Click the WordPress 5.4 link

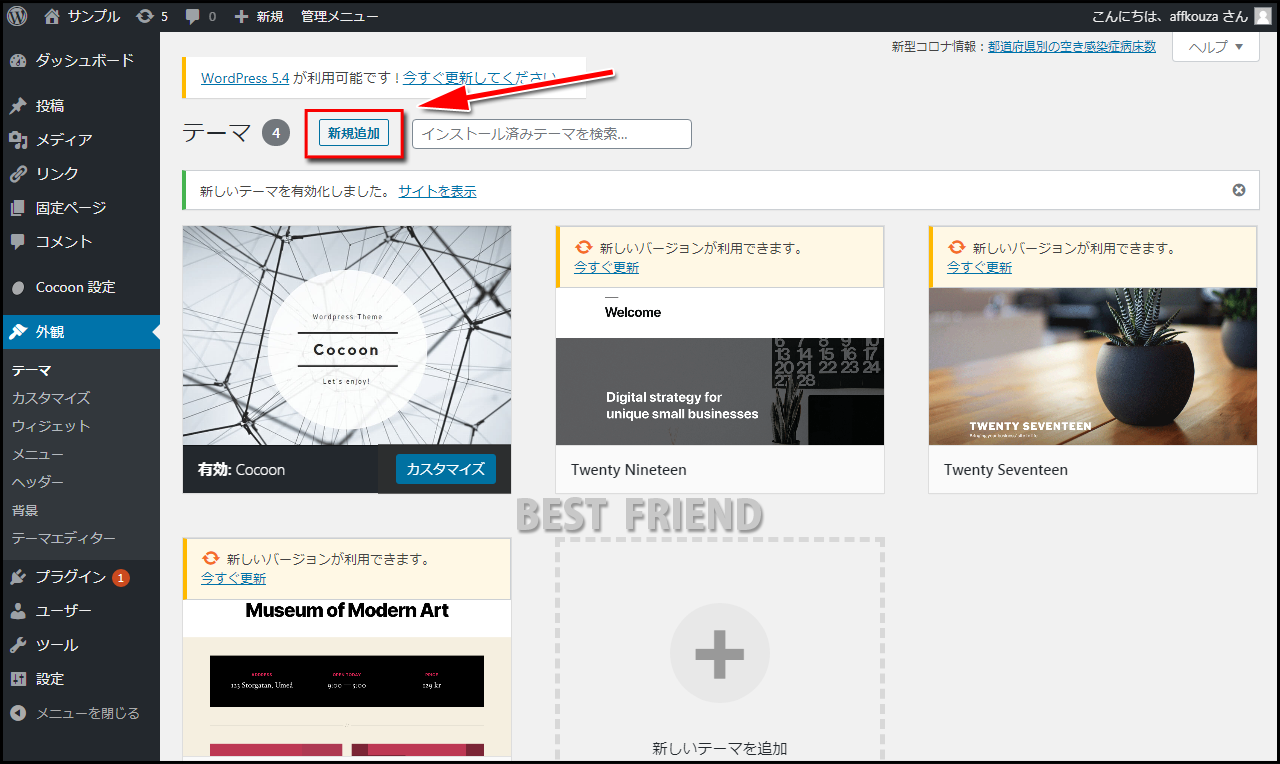pyautogui.click(x=245, y=77)
